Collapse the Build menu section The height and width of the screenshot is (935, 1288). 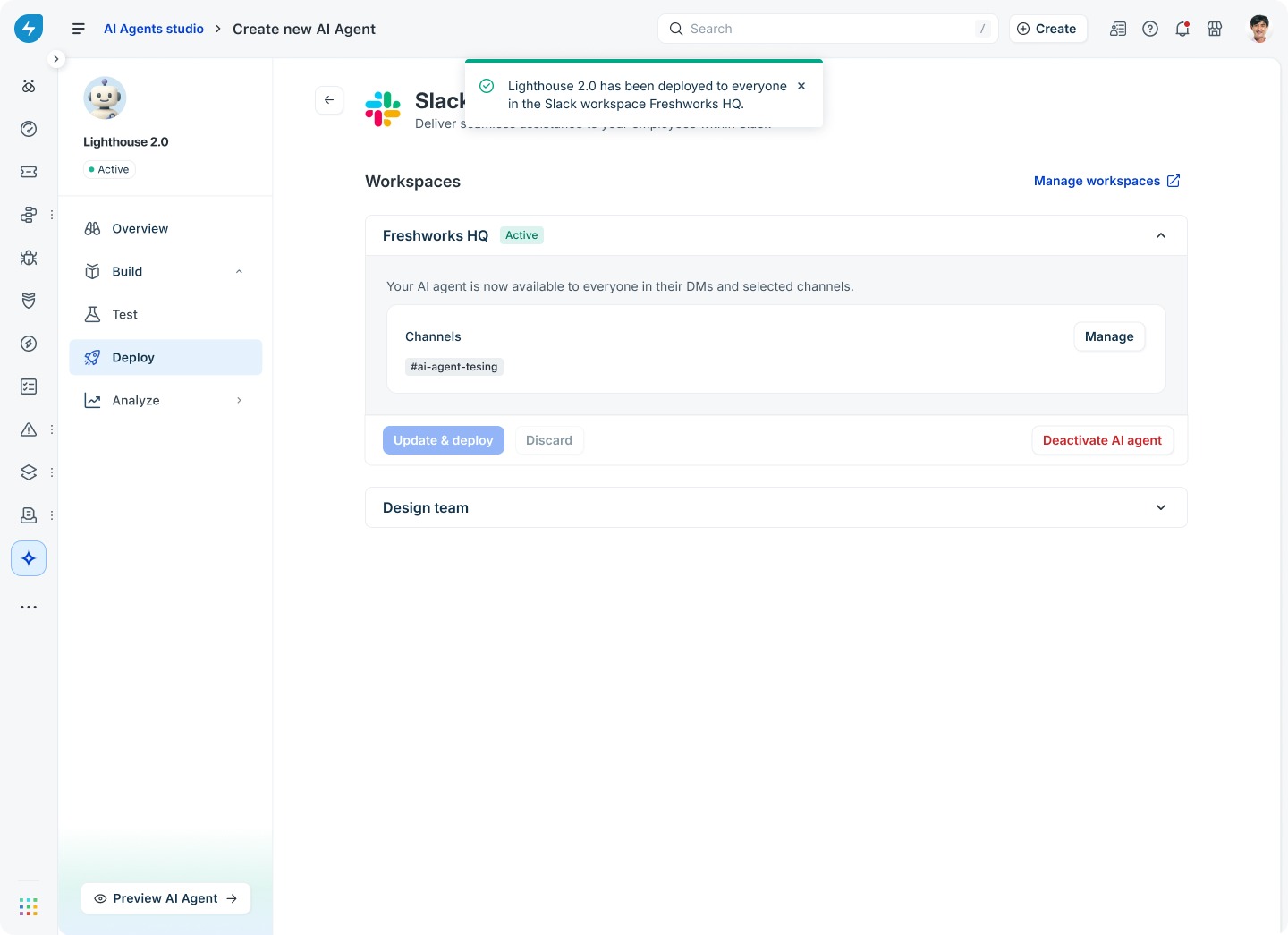(x=239, y=271)
